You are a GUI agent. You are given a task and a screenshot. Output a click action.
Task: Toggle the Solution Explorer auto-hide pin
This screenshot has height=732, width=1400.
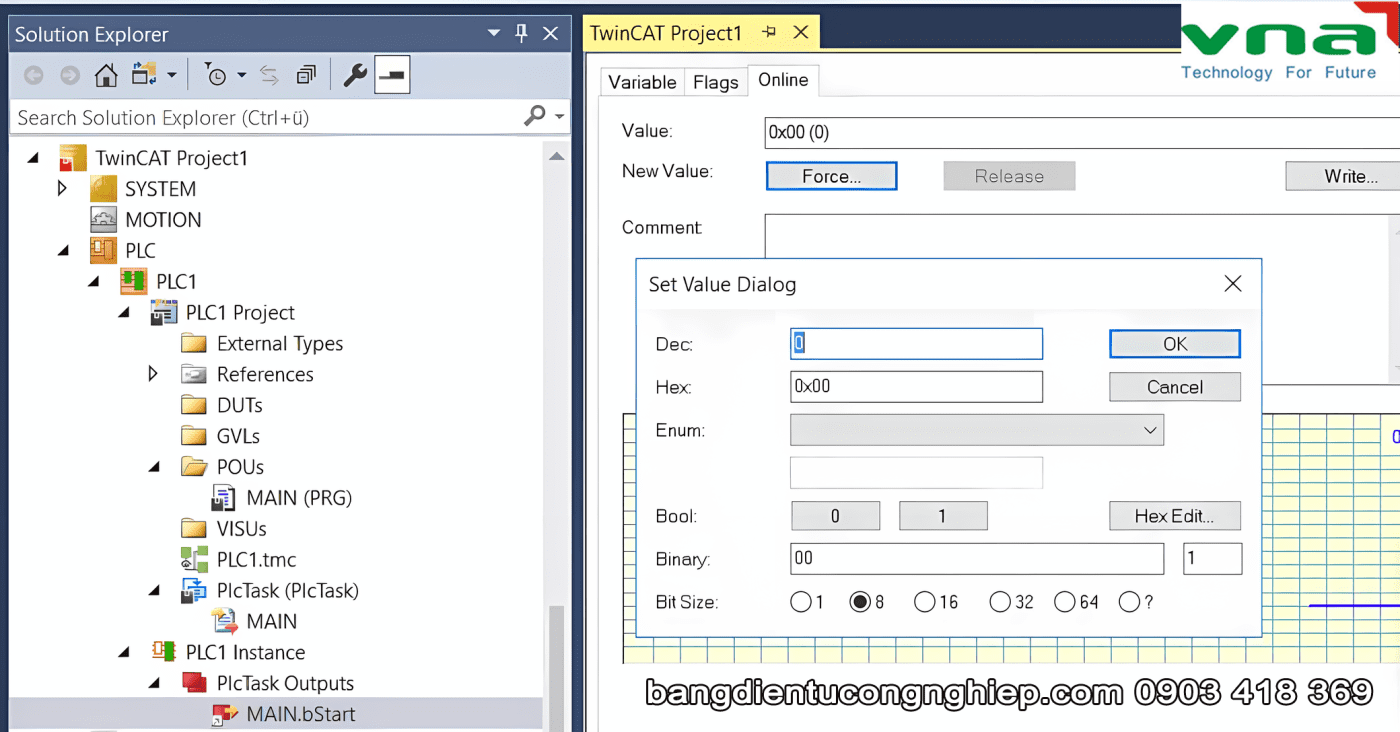click(521, 34)
